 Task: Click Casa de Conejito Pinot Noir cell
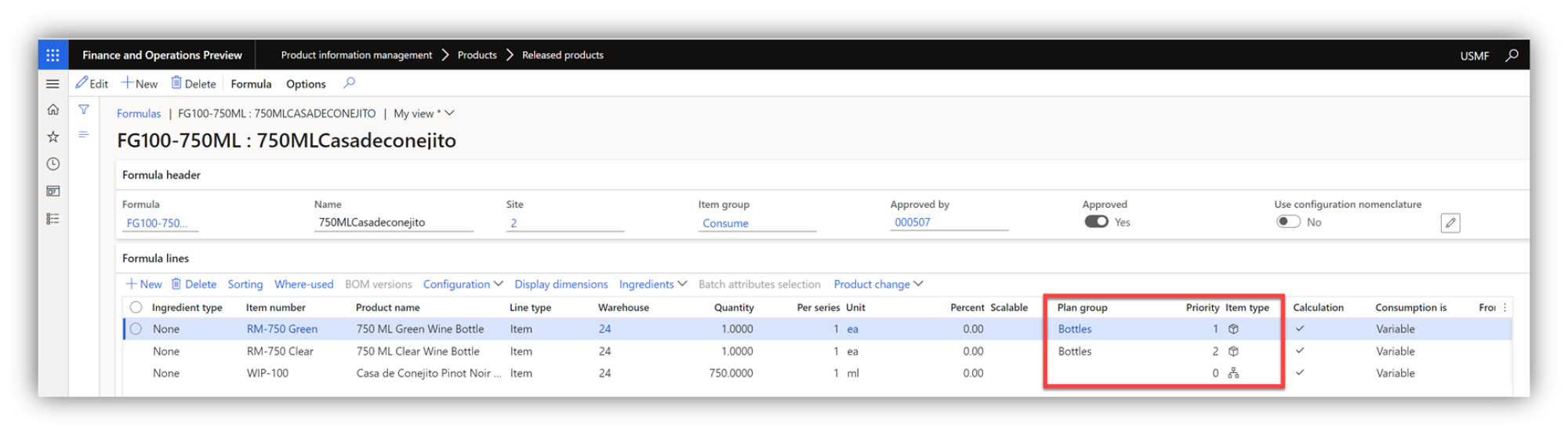coord(428,373)
